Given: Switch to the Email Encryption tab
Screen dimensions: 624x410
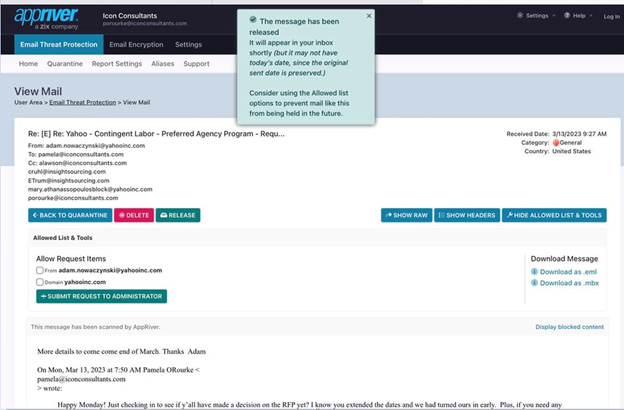Looking at the screenshot, I should [136, 44].
